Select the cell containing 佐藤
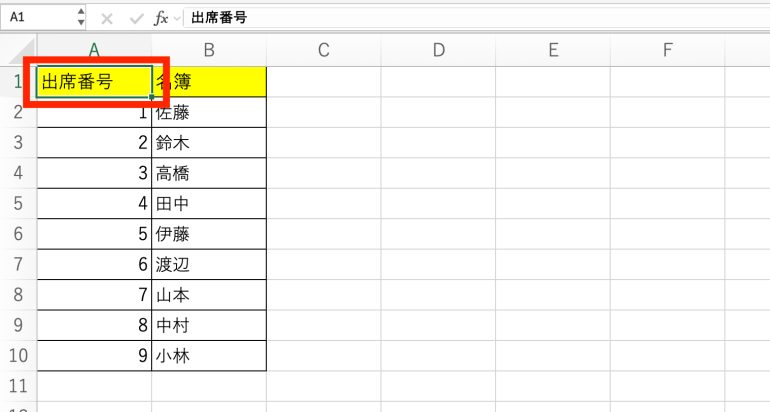Image resolution: width=770 pixels, height=412 pixels. (208, 113)
